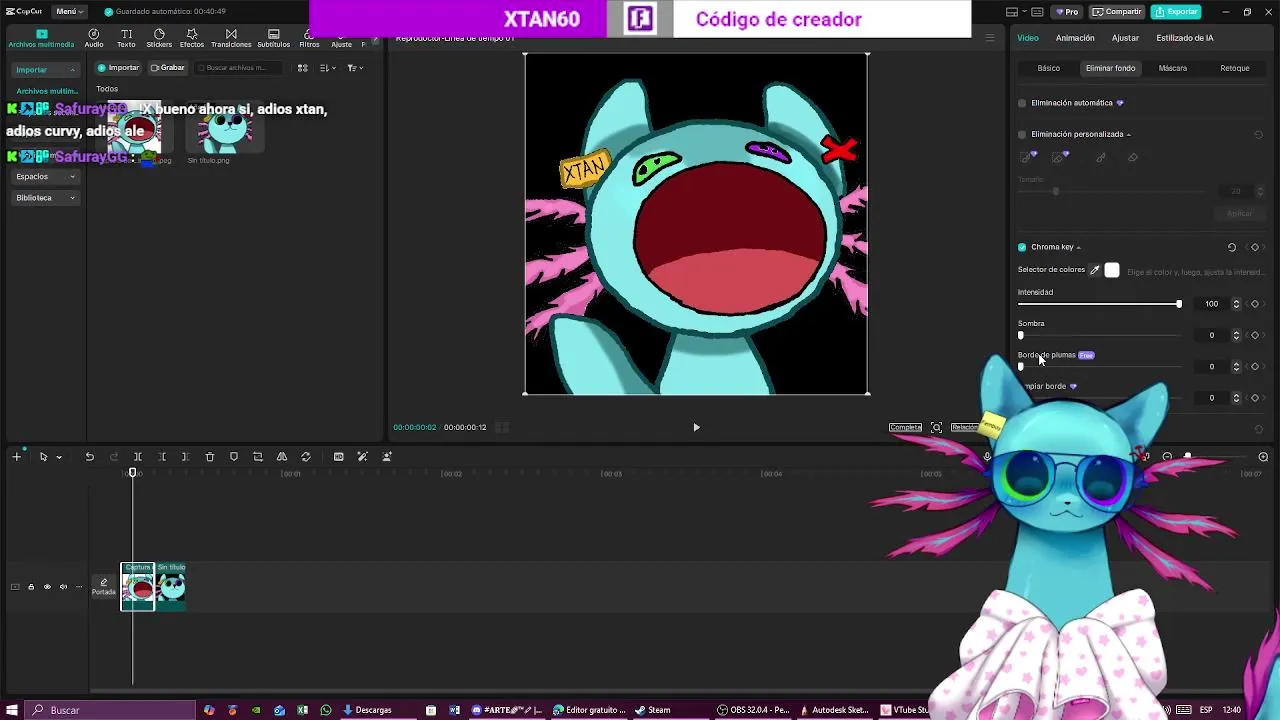Open the Audio panel
The image size is (1280, 720).
point(94,39)
